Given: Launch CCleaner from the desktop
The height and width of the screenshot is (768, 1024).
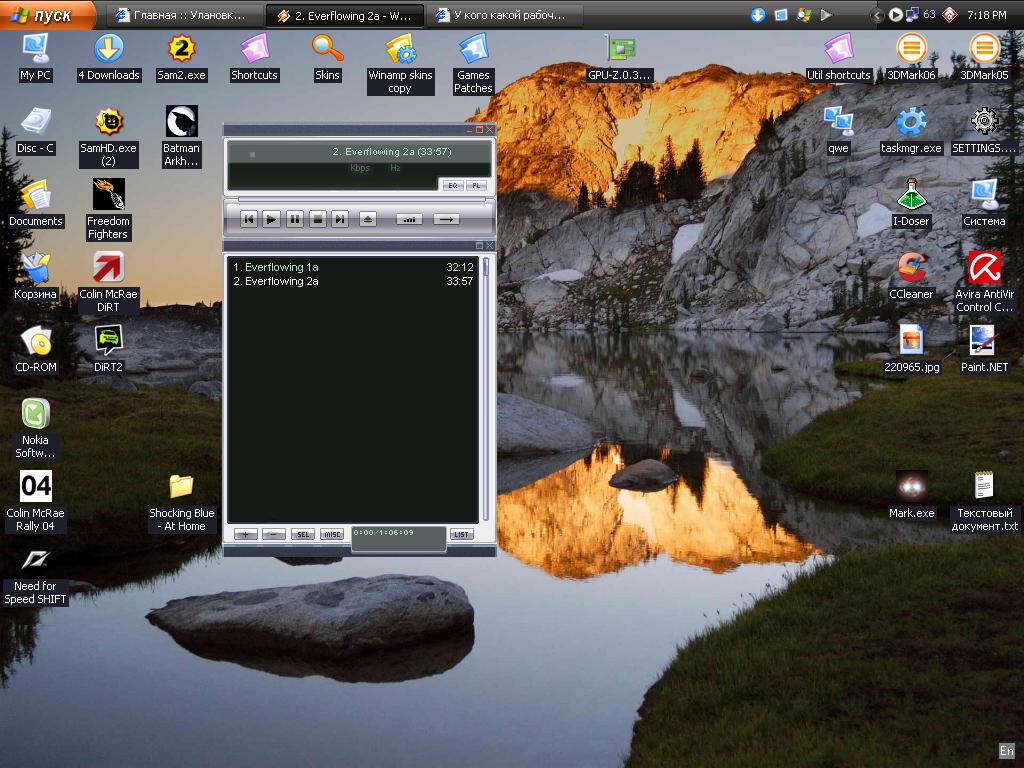Looking at the screenshot, I should pyautogui.click(x=911, y=268).
